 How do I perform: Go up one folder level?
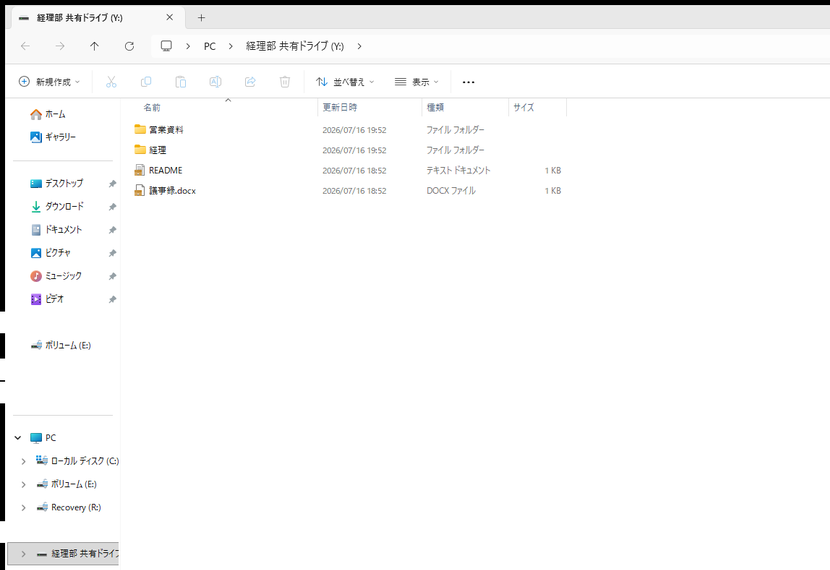pyautogui.click(x=94, y=46)
